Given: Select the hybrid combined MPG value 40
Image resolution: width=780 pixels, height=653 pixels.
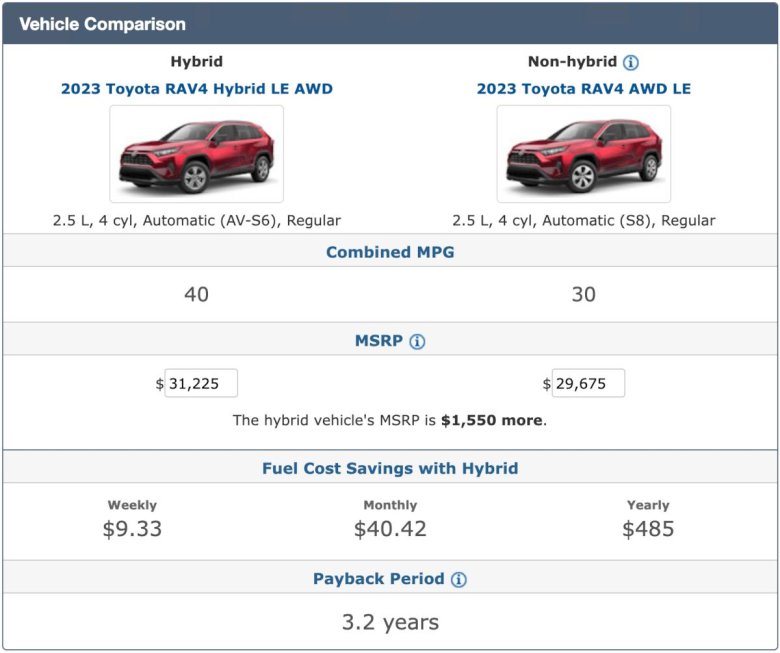Looking at the screenshot, I should (197, 295).
